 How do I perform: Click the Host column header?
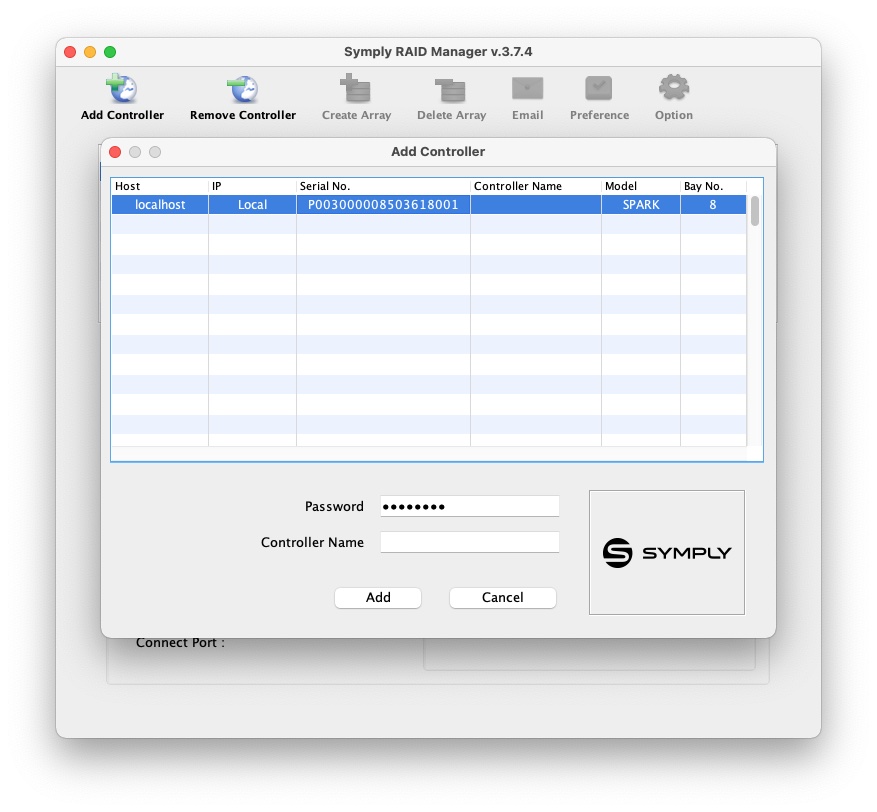tap(159, 186)
